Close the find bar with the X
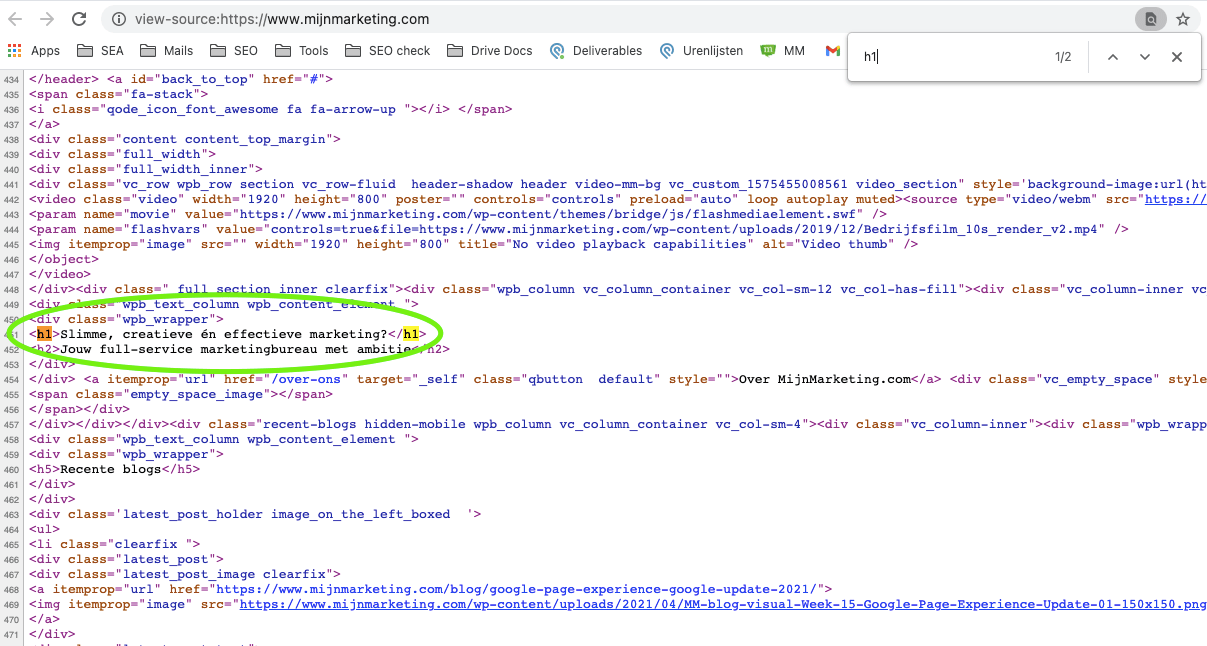1207x646 pixels. [x=1177, y=57]
